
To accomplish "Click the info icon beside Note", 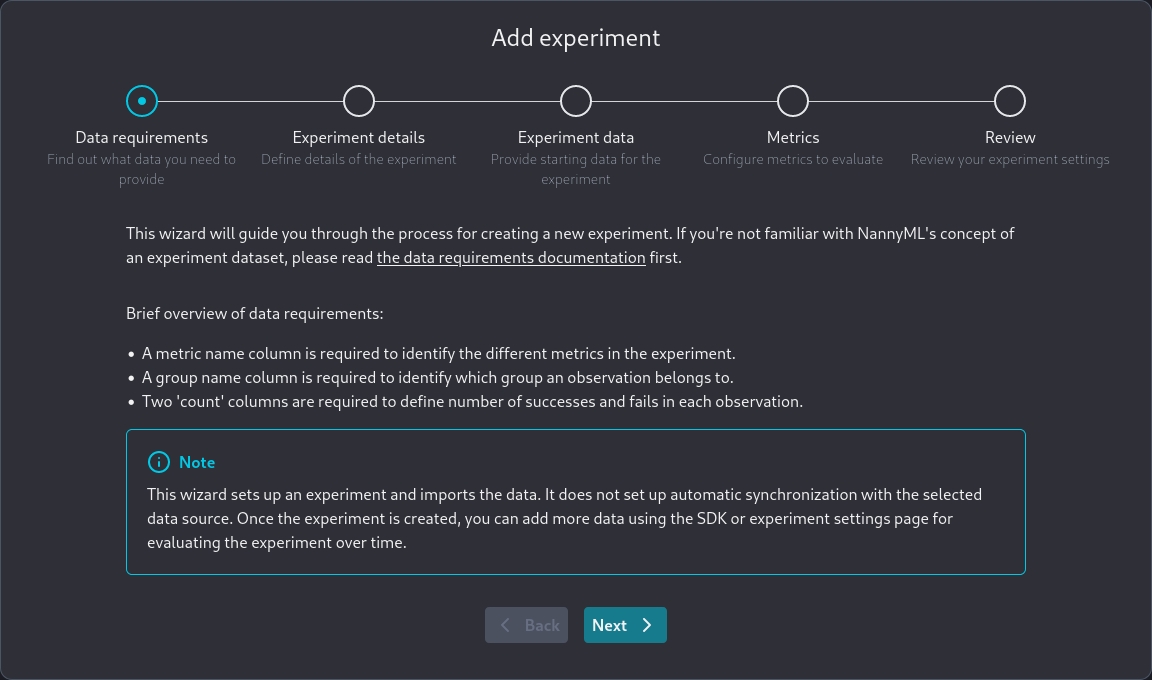I will (x=158, y=462).
